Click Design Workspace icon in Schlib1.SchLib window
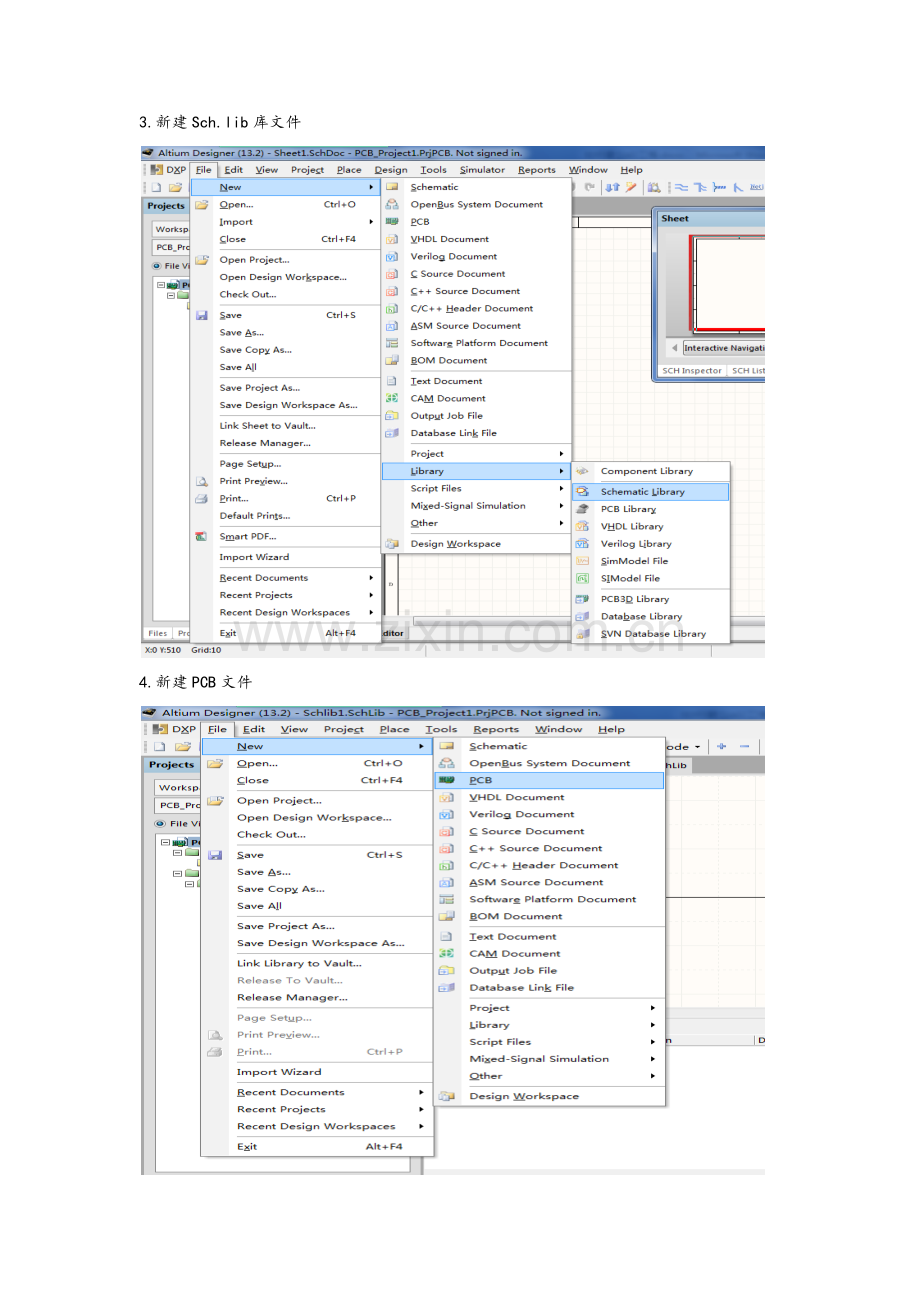 447,1096
